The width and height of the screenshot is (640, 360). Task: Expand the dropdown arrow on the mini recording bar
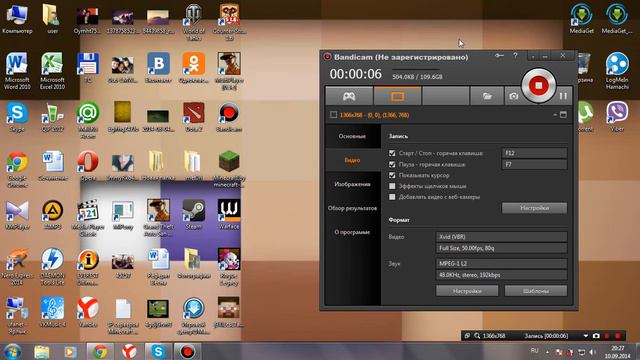[586, 336]
